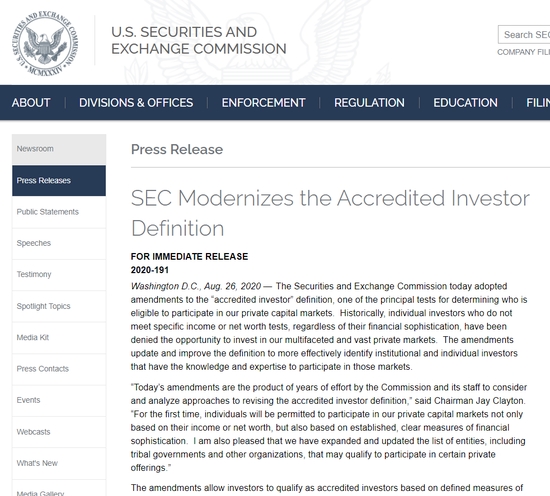Go to the Education section
This screenshot has width=550, height=496.
(465, 103)
